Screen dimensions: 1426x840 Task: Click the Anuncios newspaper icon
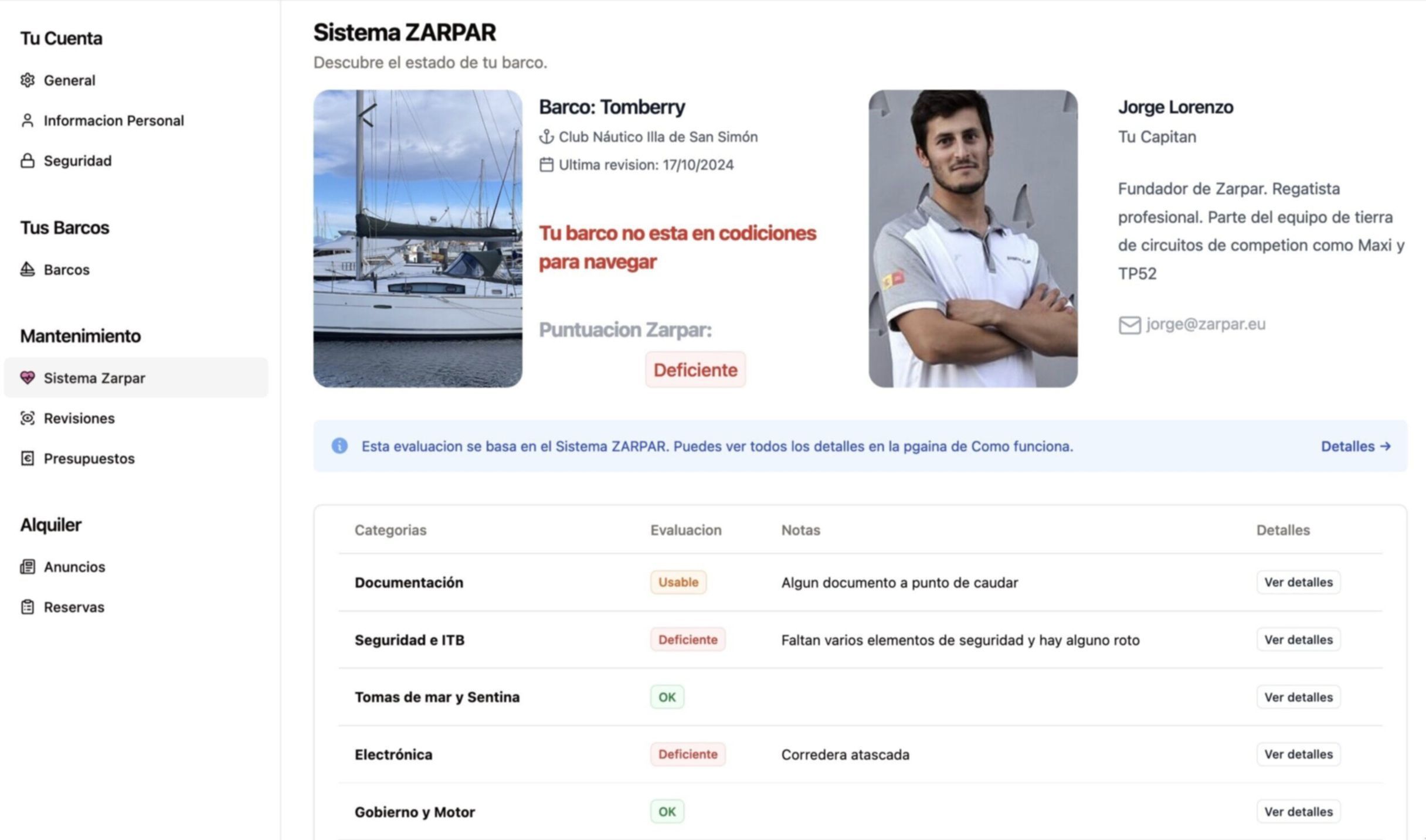27,567
